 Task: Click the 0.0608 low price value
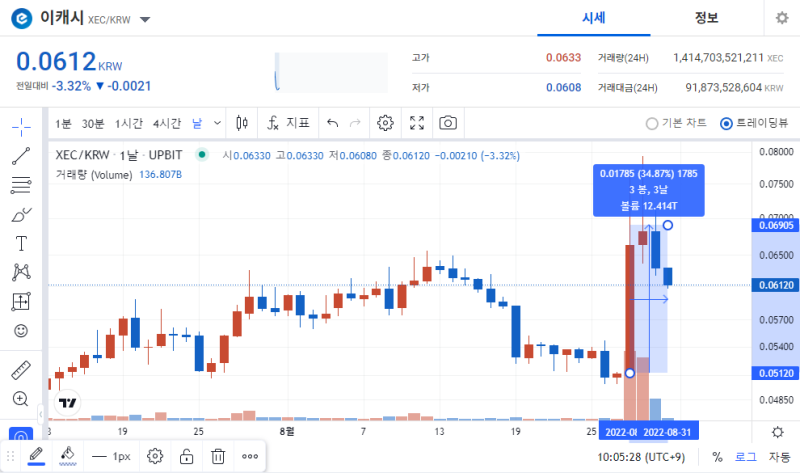point(563,87)
